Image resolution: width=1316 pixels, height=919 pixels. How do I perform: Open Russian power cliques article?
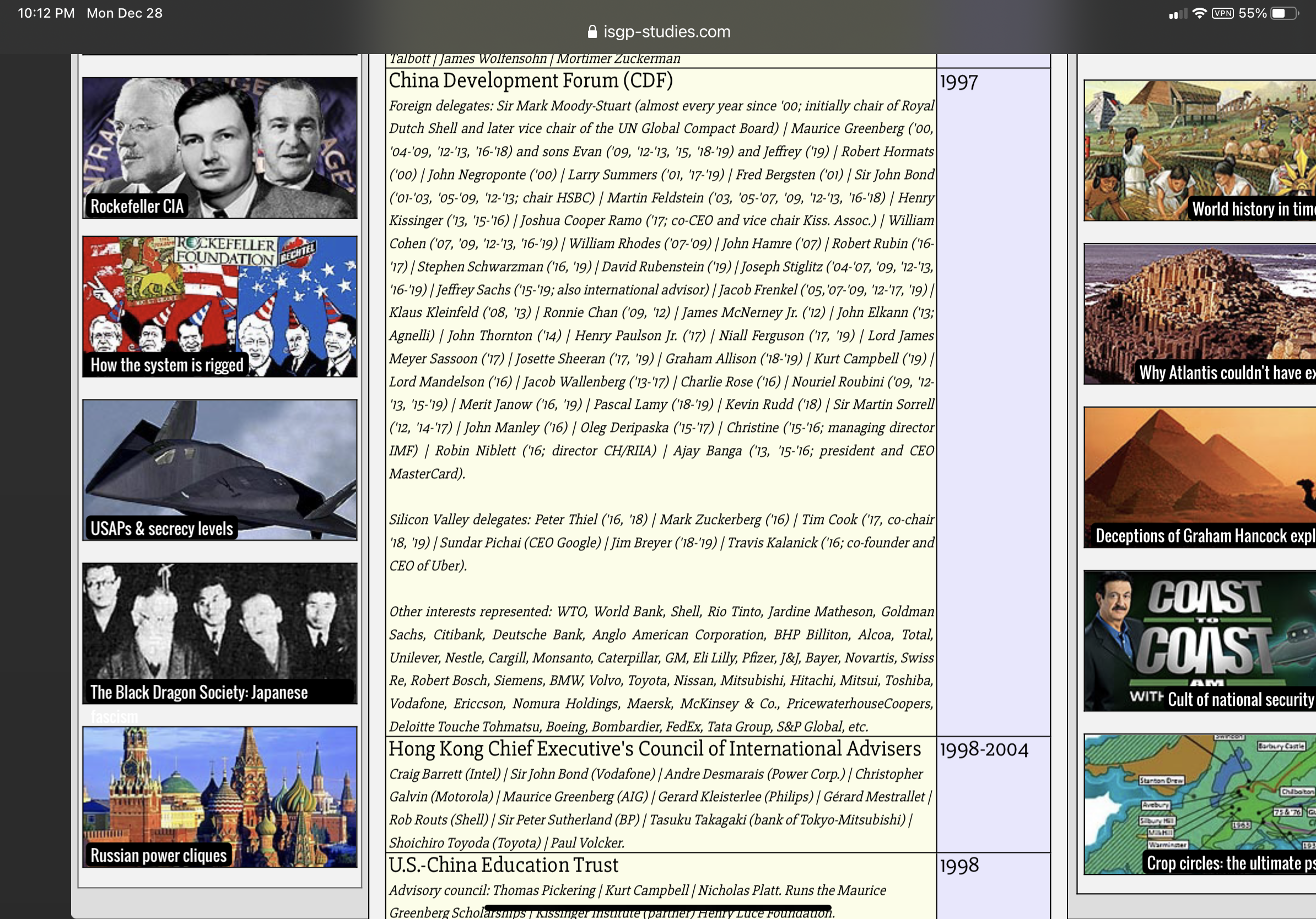(219, 797)
